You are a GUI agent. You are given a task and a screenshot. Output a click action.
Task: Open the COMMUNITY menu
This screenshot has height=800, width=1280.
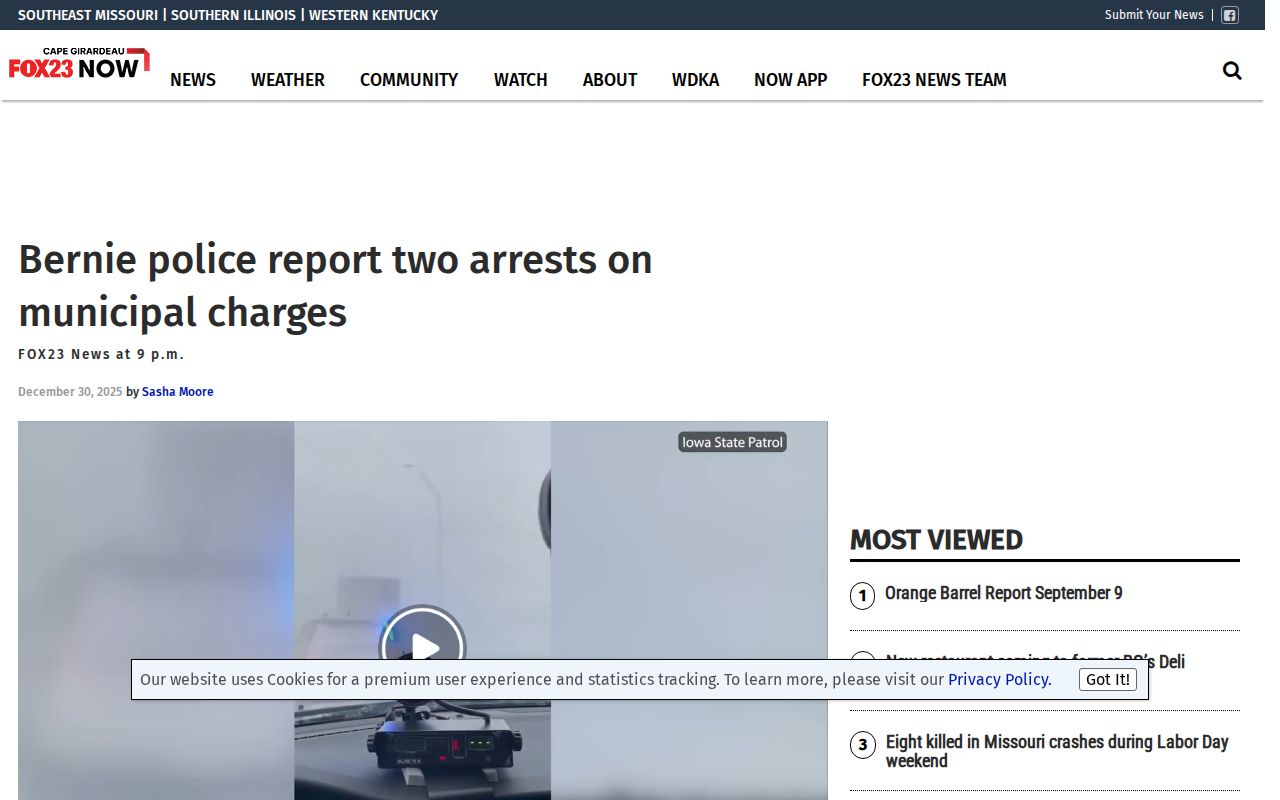pyautogui.click(x=409, y=80)
